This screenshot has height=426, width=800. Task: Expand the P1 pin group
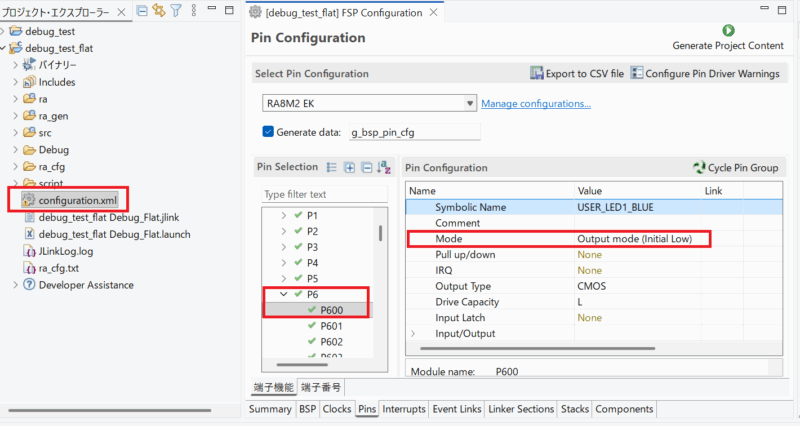[x=284, y=216]
